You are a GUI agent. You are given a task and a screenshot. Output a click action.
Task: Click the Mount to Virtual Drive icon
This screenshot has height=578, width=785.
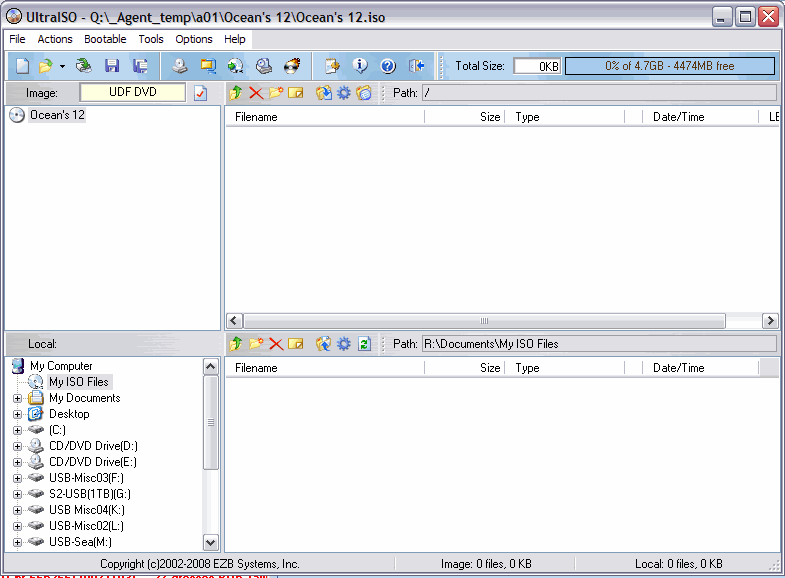point(264,66)
